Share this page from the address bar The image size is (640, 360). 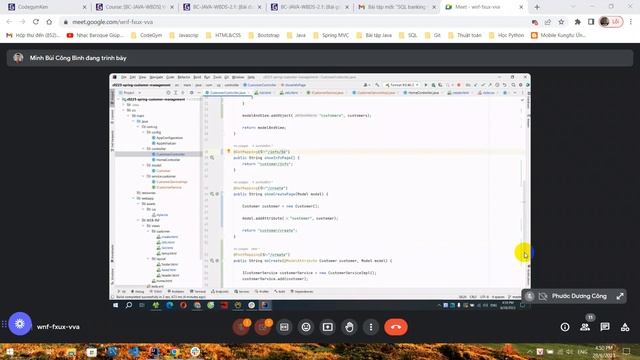point(548,22)
